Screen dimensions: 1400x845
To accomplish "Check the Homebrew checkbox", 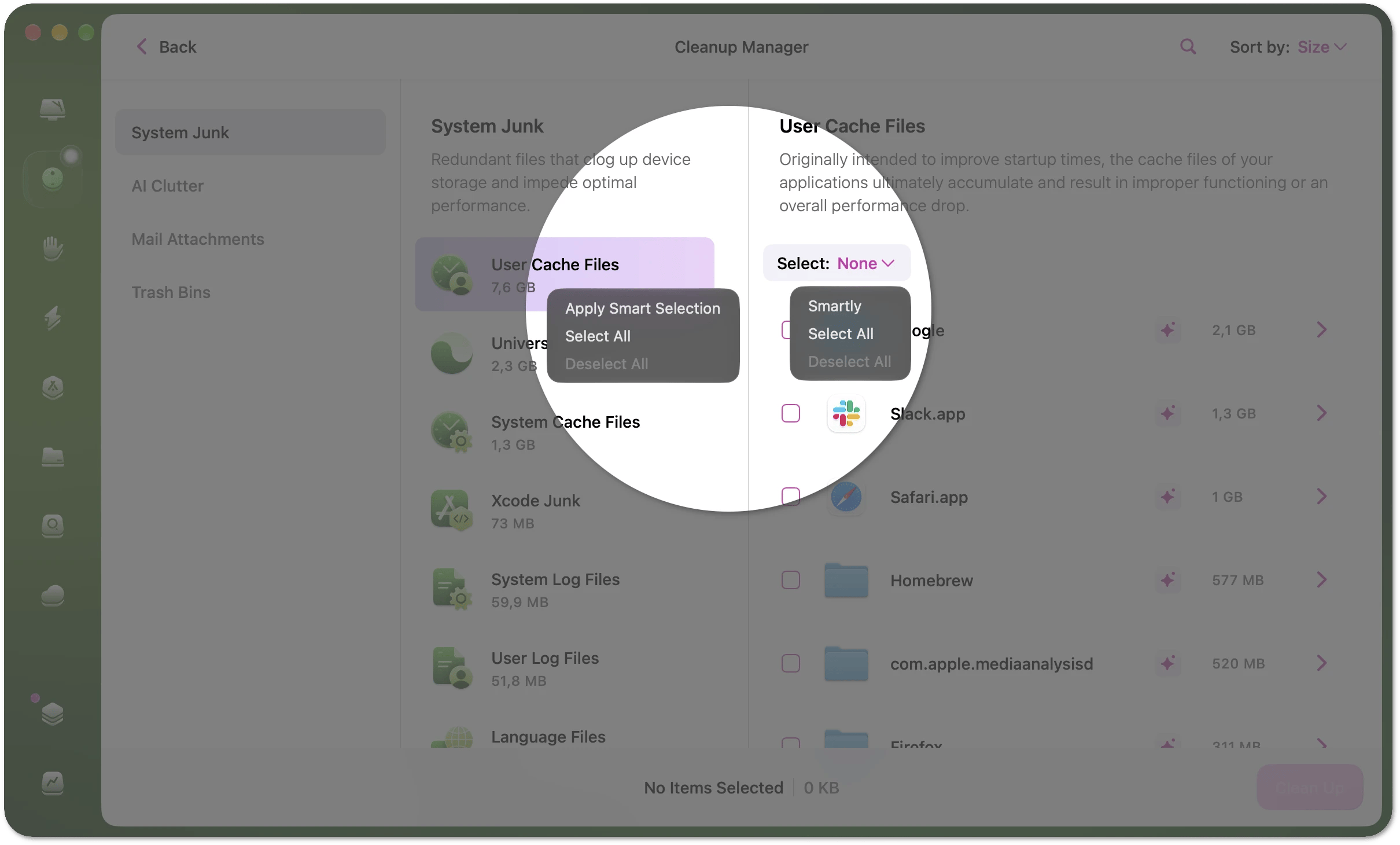I will 791,580.
